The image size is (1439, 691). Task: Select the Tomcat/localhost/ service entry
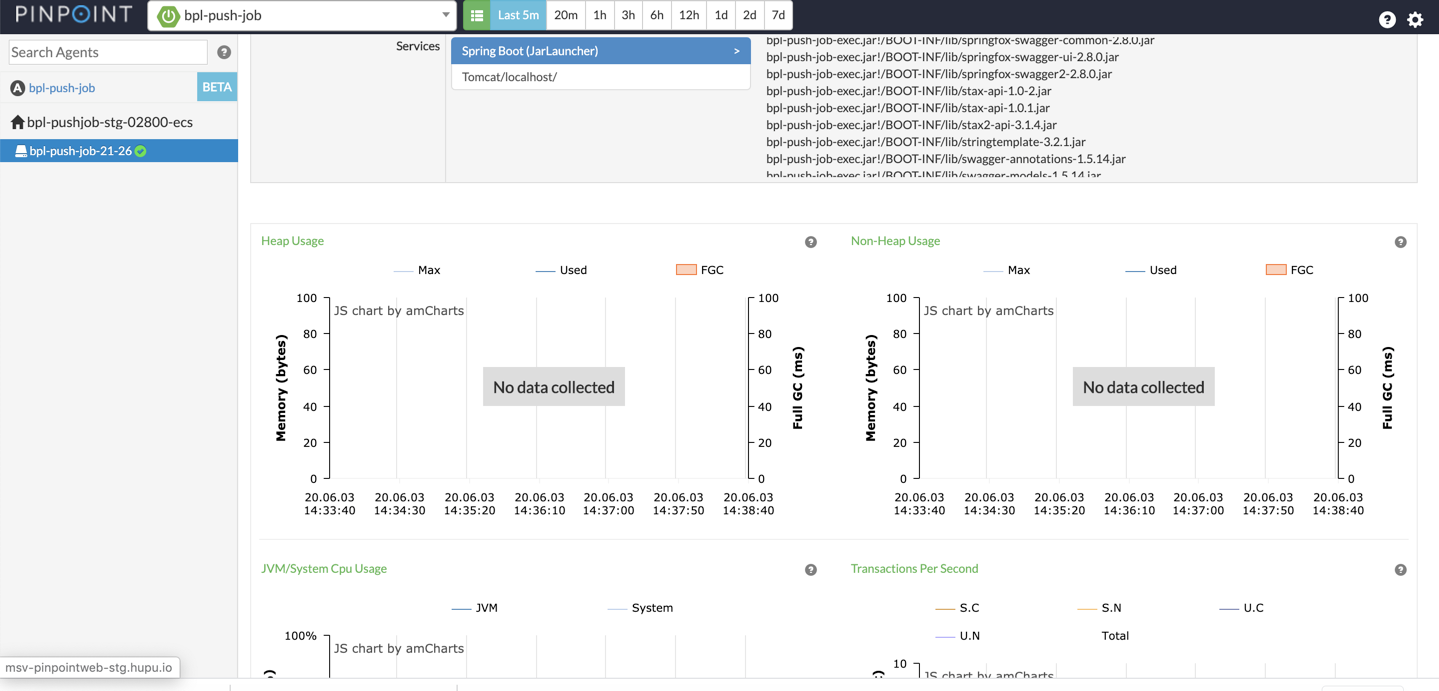pos(601,77)
